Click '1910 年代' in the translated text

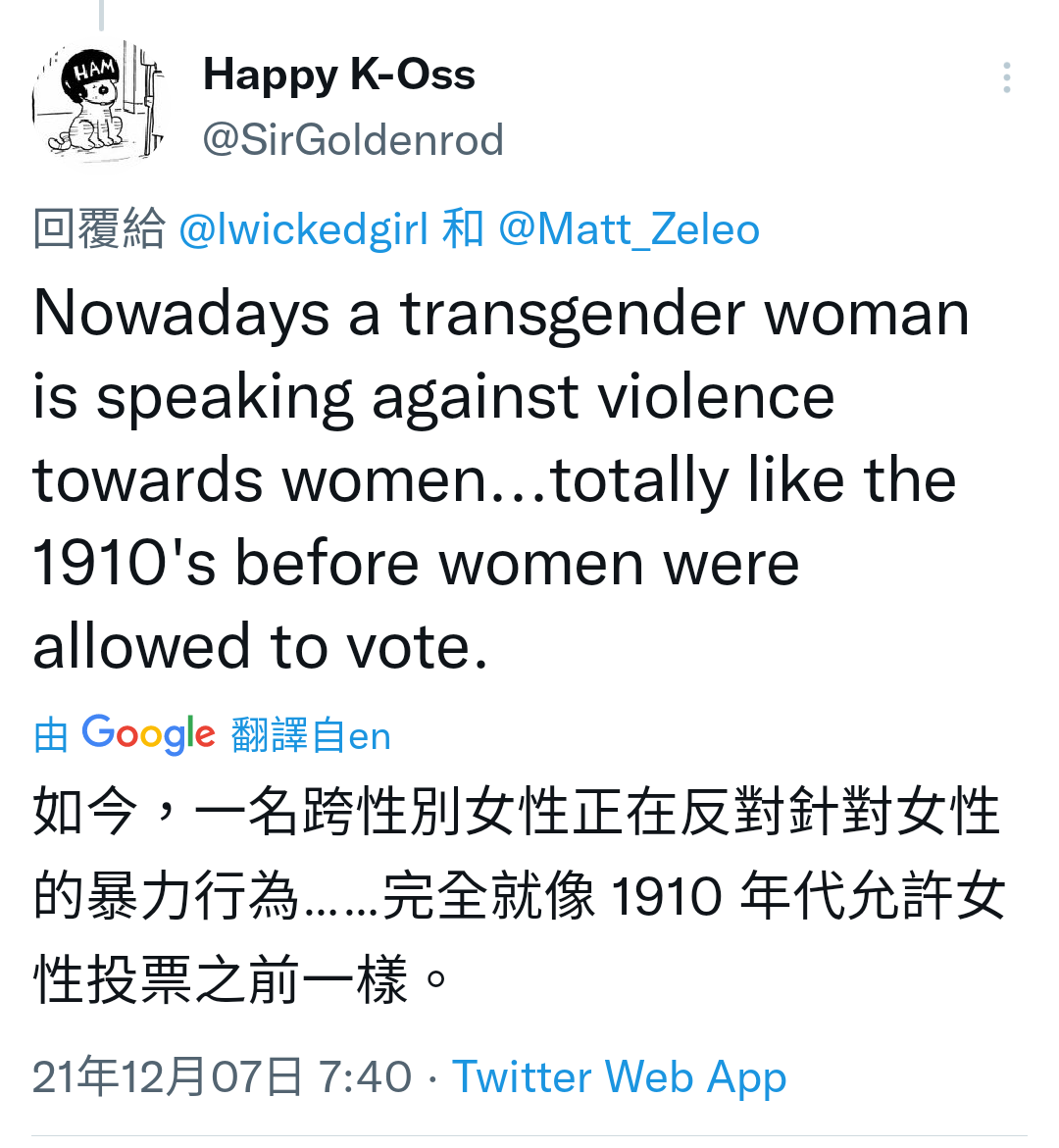[719, 895]
